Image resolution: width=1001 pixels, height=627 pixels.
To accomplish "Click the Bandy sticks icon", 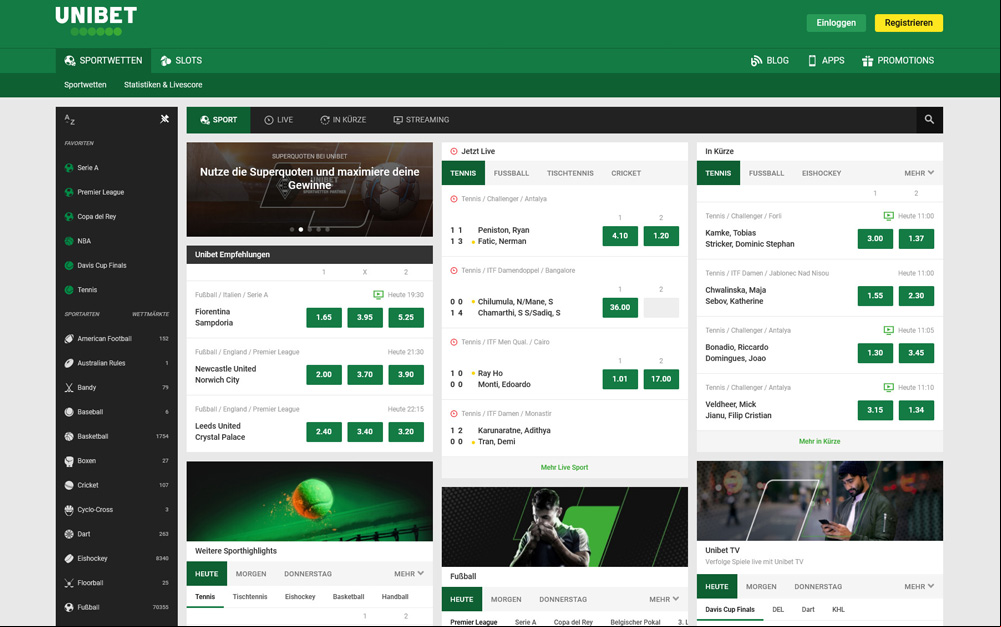I will click(69, 388).
